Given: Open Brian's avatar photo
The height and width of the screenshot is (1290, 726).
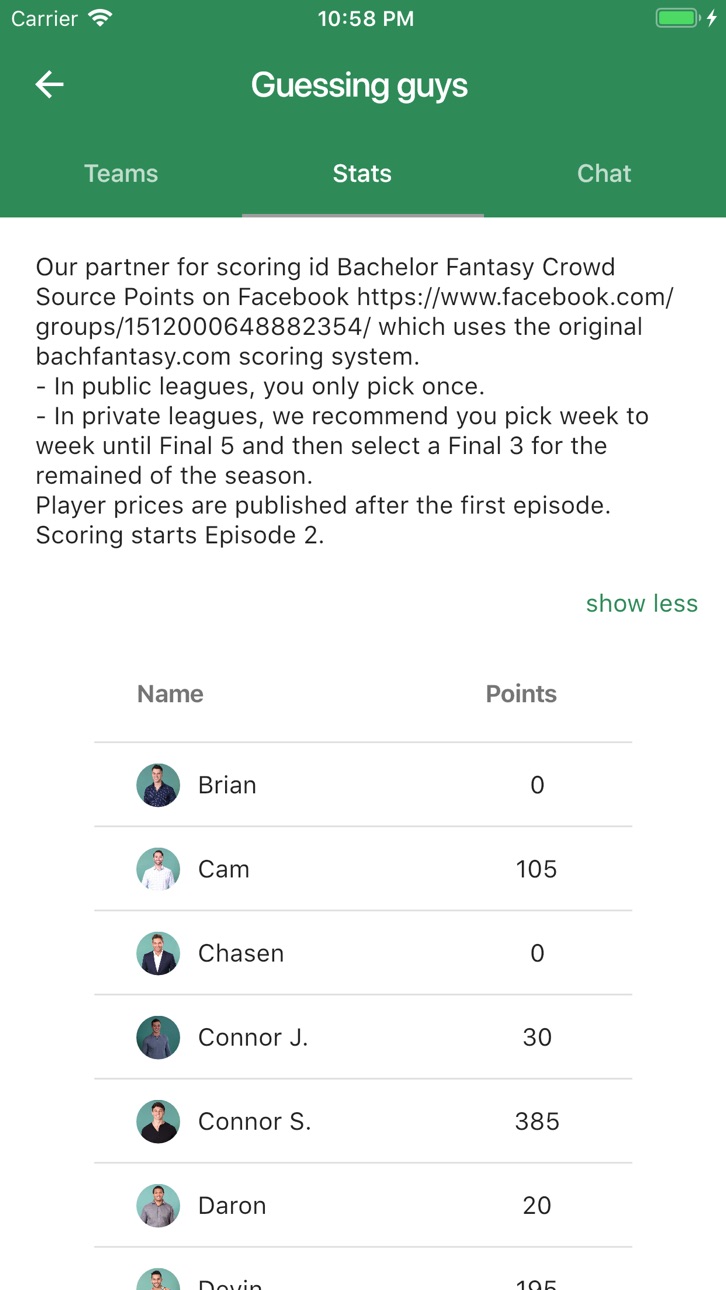Looking at the screenshot, I should (158, 785).
